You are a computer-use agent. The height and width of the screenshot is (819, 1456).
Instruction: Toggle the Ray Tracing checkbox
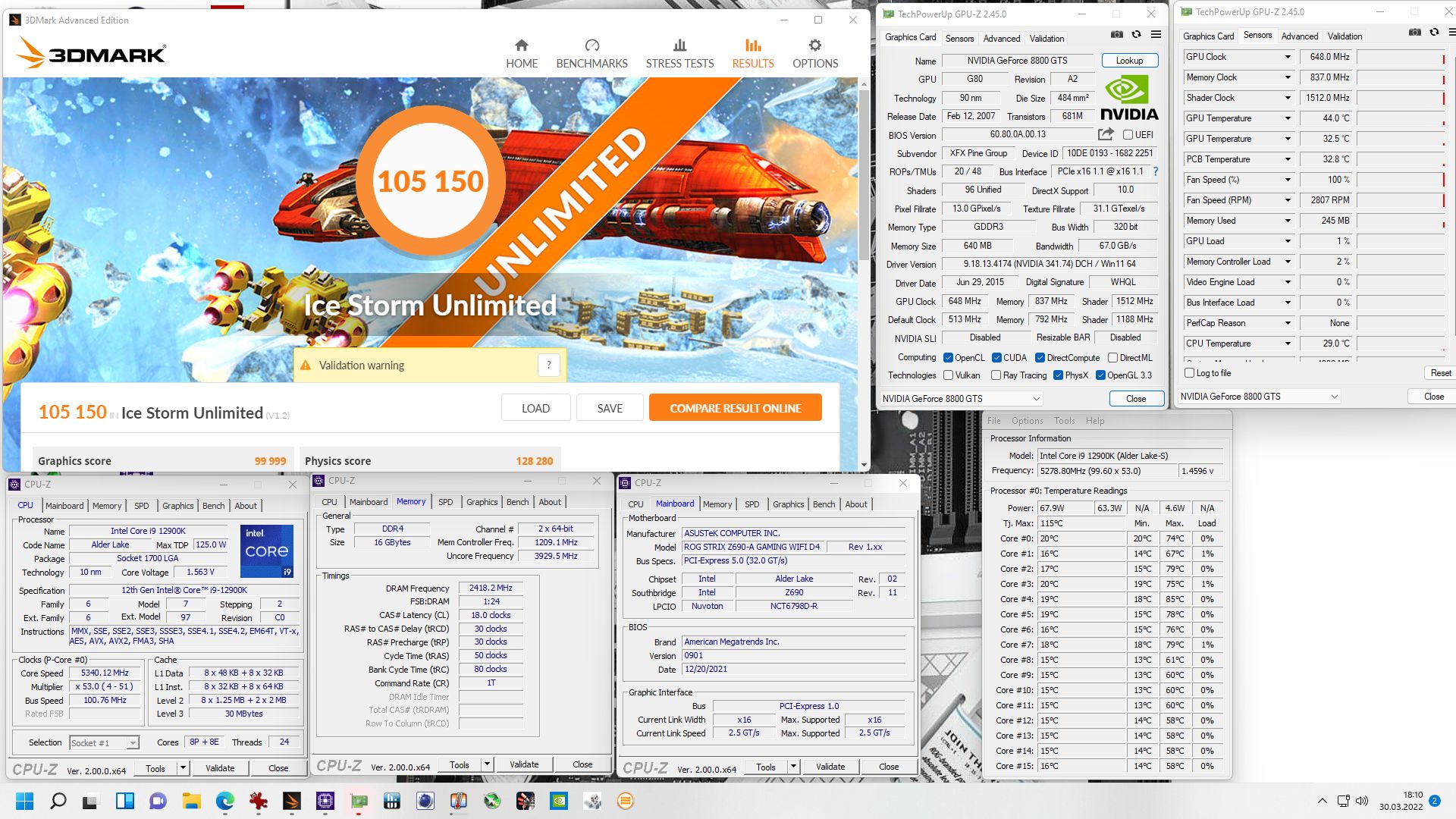coord(996,375)
